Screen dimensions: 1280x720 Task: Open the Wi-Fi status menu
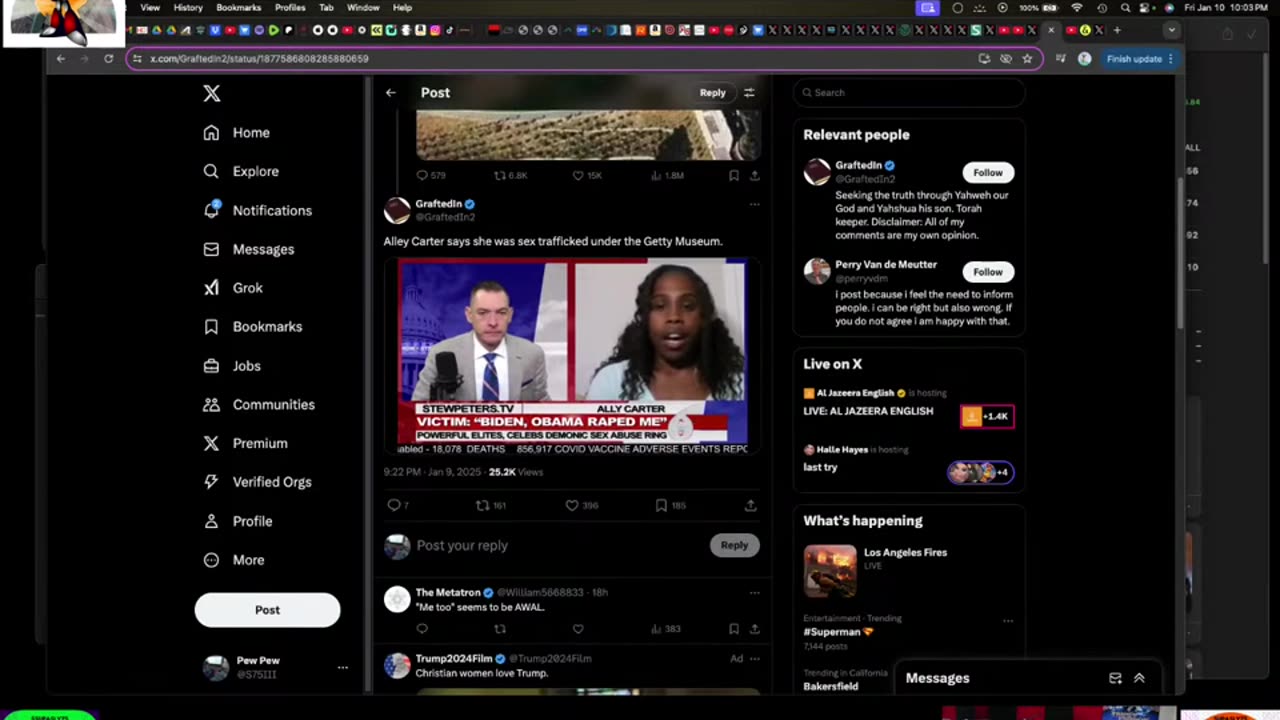pyautogui.click(x=1077, y=8)
